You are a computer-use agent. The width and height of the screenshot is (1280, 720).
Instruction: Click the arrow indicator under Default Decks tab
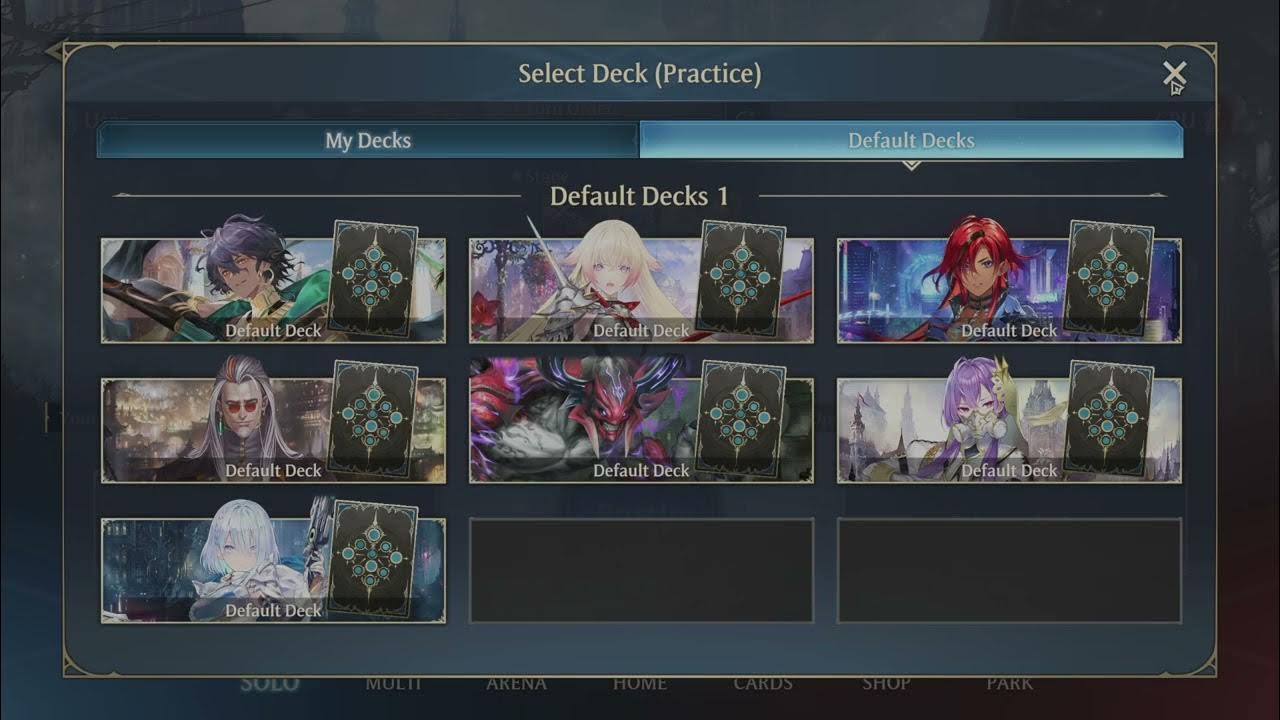(911, 165)
